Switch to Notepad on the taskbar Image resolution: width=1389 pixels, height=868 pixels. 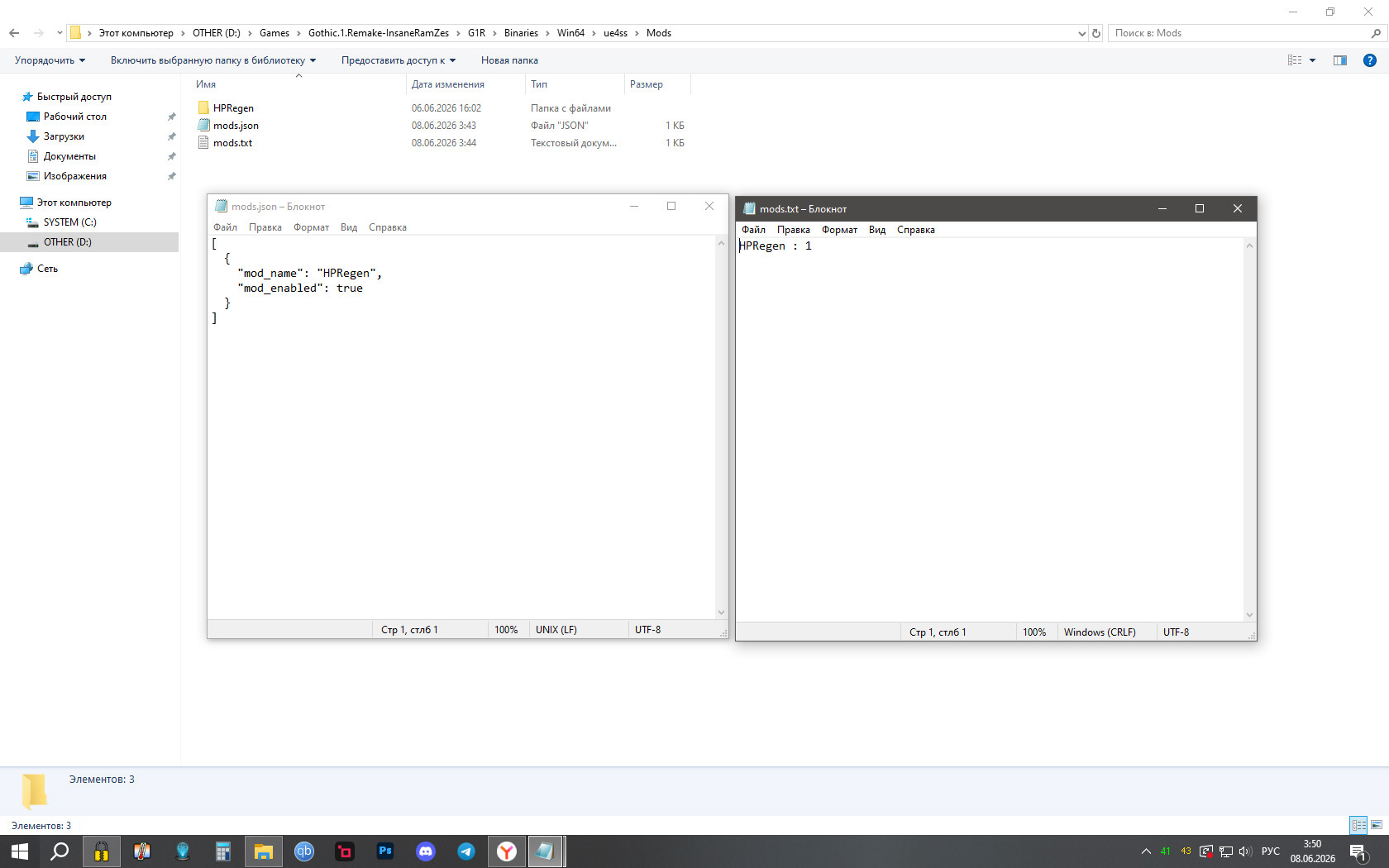(x=546, y=851)
